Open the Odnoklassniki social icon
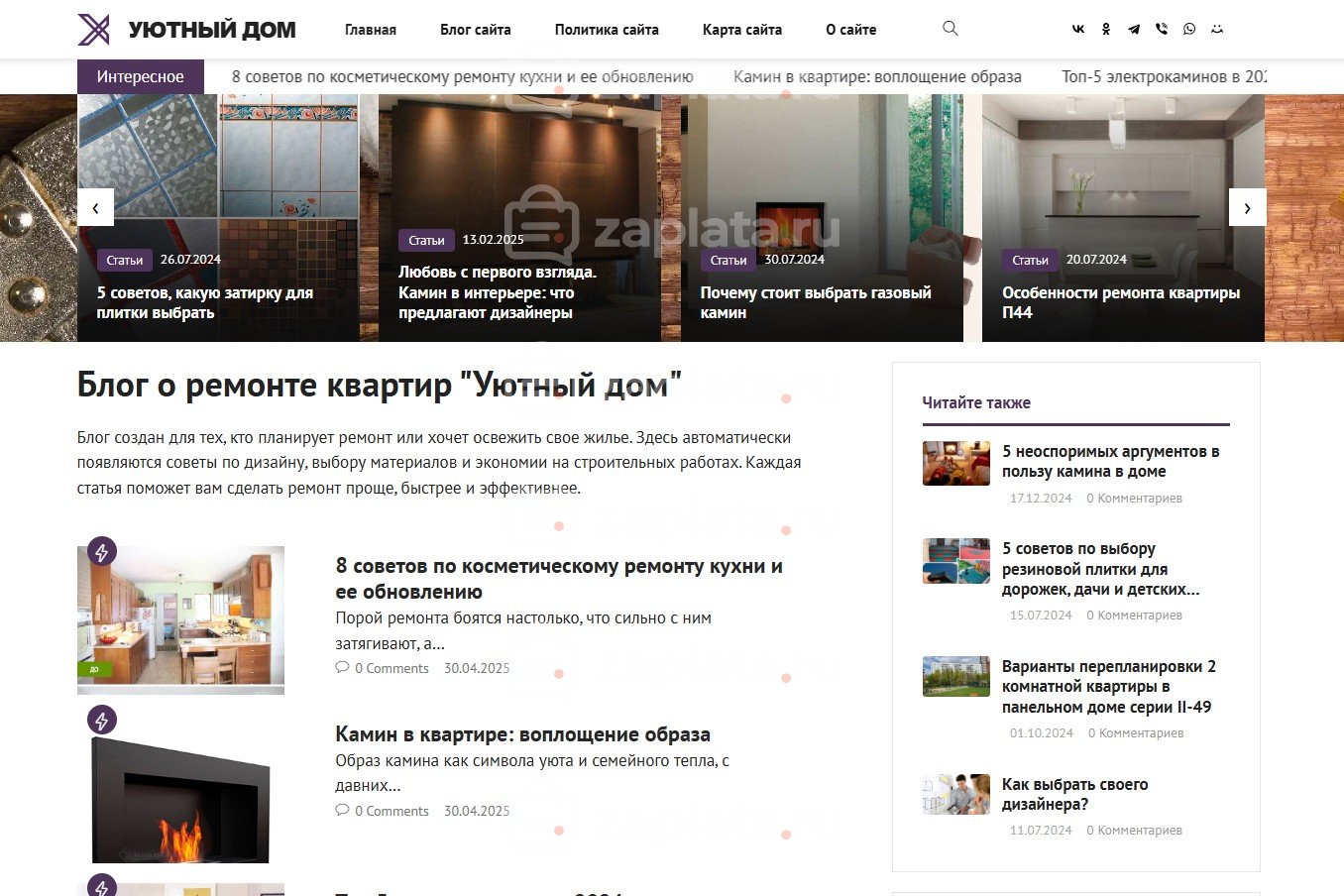Viewport: 1344px width, 896px height. (1106, 30)
